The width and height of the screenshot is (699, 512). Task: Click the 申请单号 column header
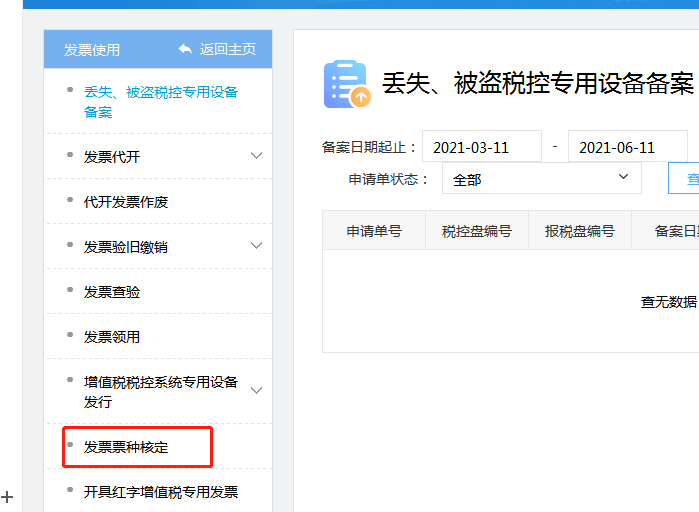tap(374, 231)
